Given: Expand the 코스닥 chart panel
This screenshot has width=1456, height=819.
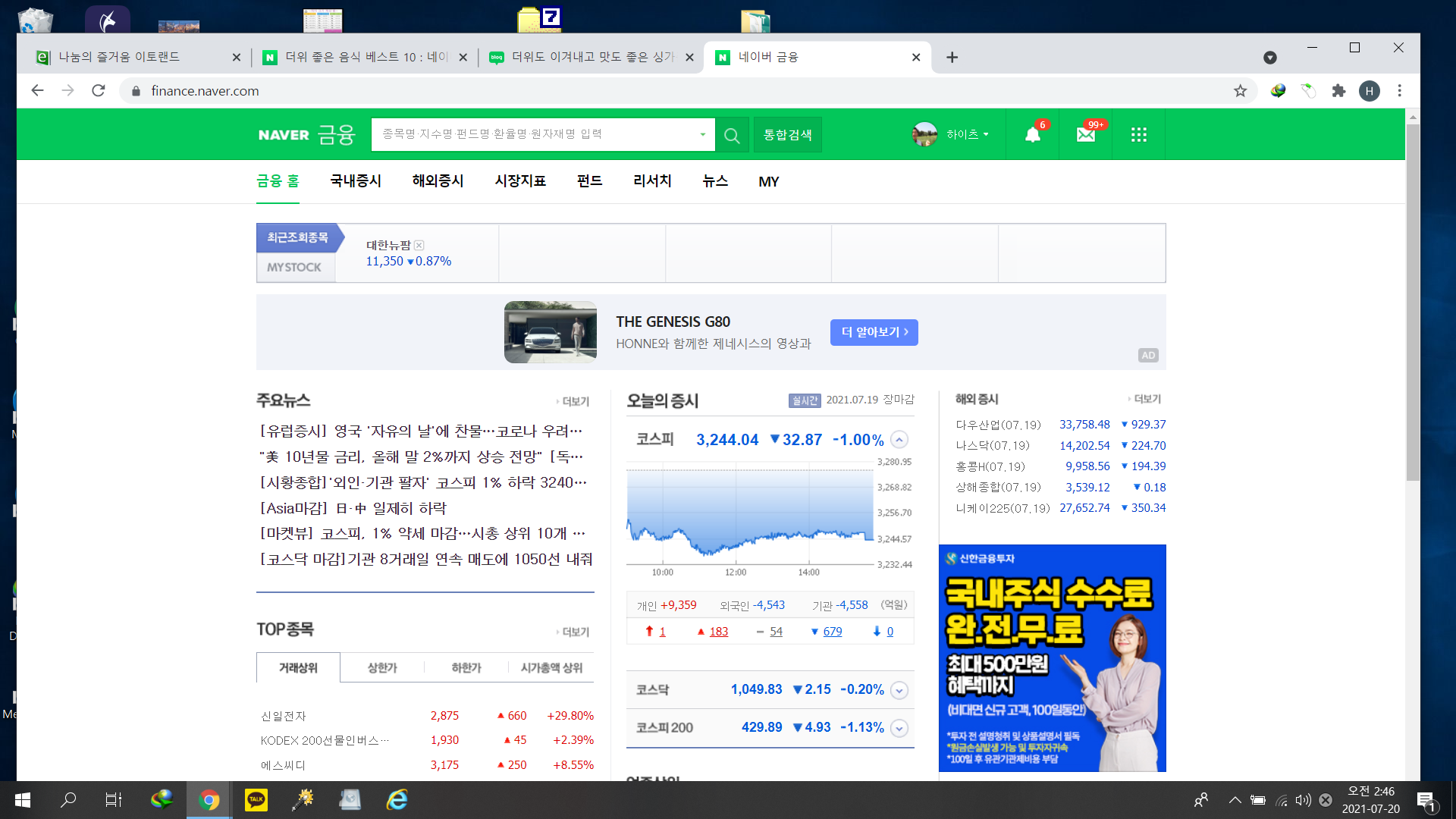Looking at the screenshot, I should click(x=899, y=690).
